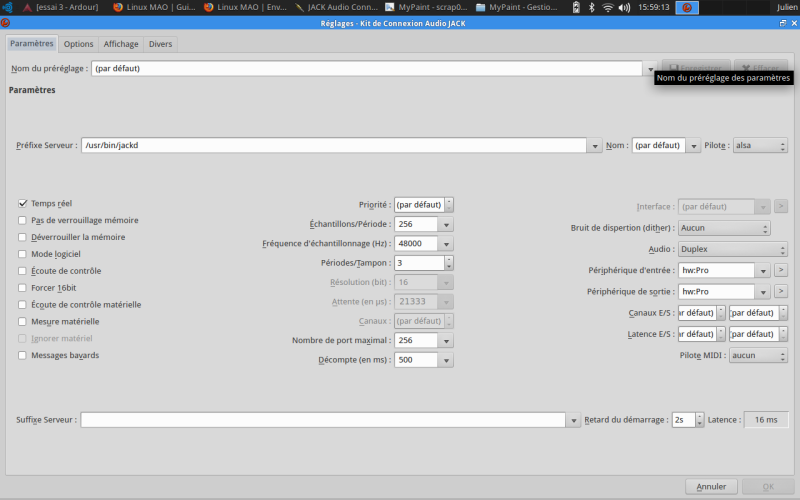
Task: Open Décompte (en ms) dropdown
Action: pyautogui.click(x=446, y=360)
